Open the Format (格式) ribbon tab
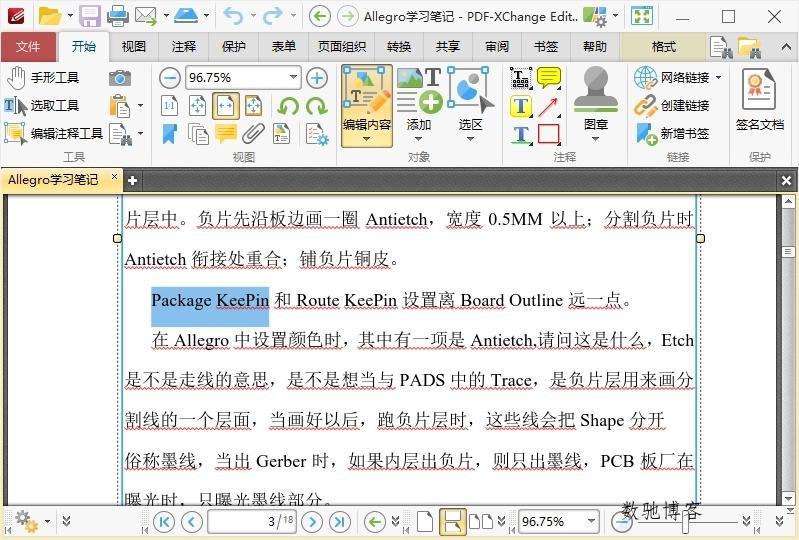Screen dimensions: 799x540 point(664,47)
